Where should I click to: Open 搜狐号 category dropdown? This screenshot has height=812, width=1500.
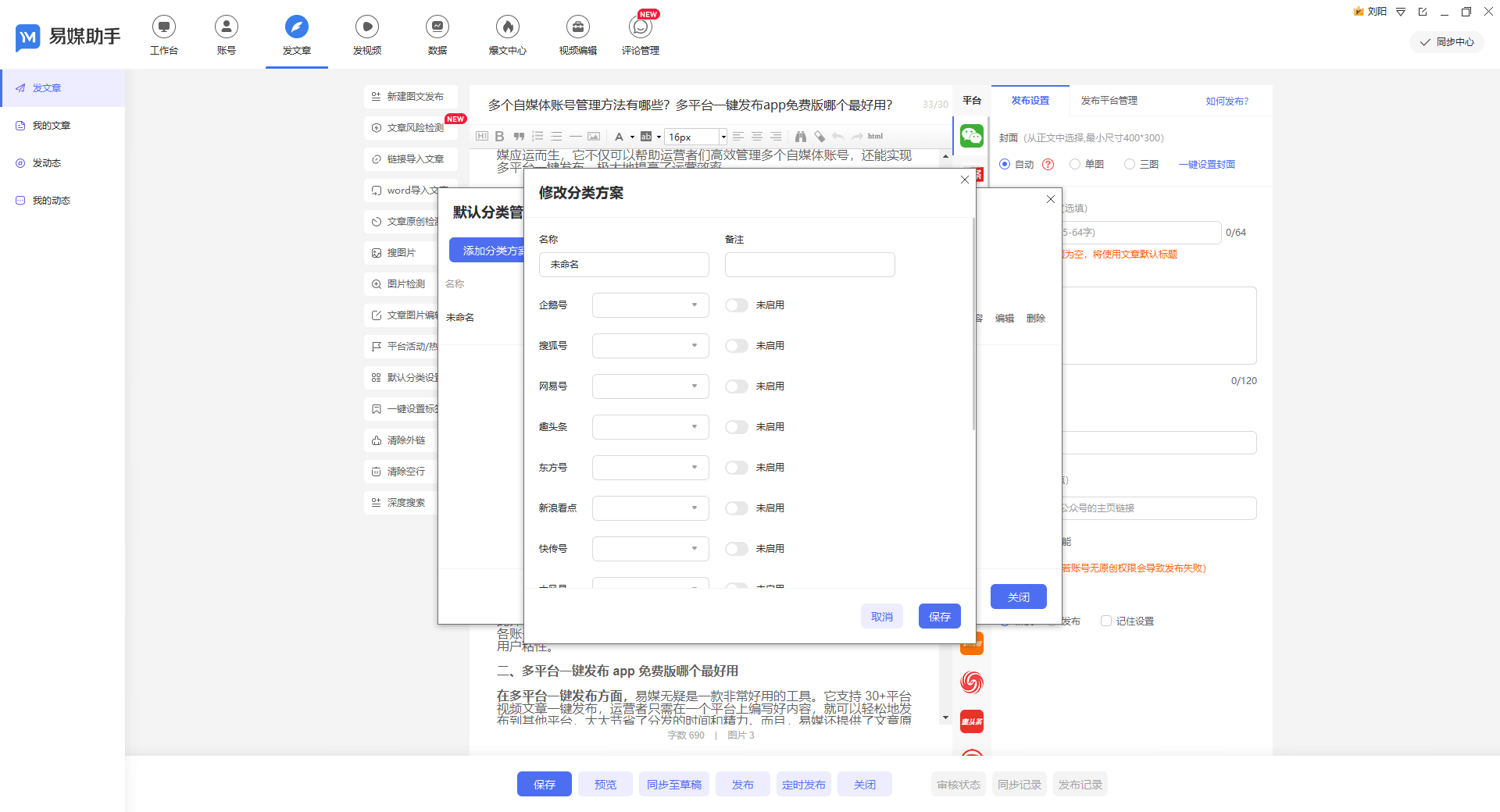pos(651,346)
